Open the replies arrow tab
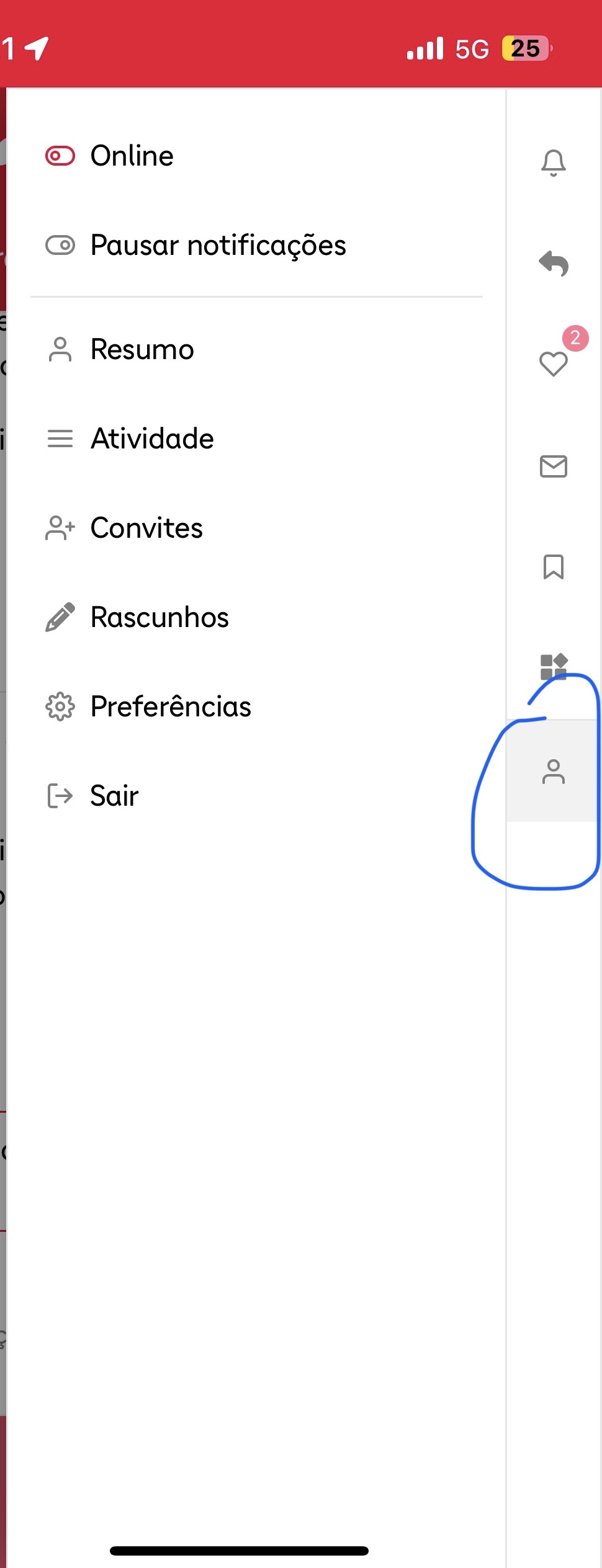This screenshot has height=1568, width=602. tap(553, 264)
